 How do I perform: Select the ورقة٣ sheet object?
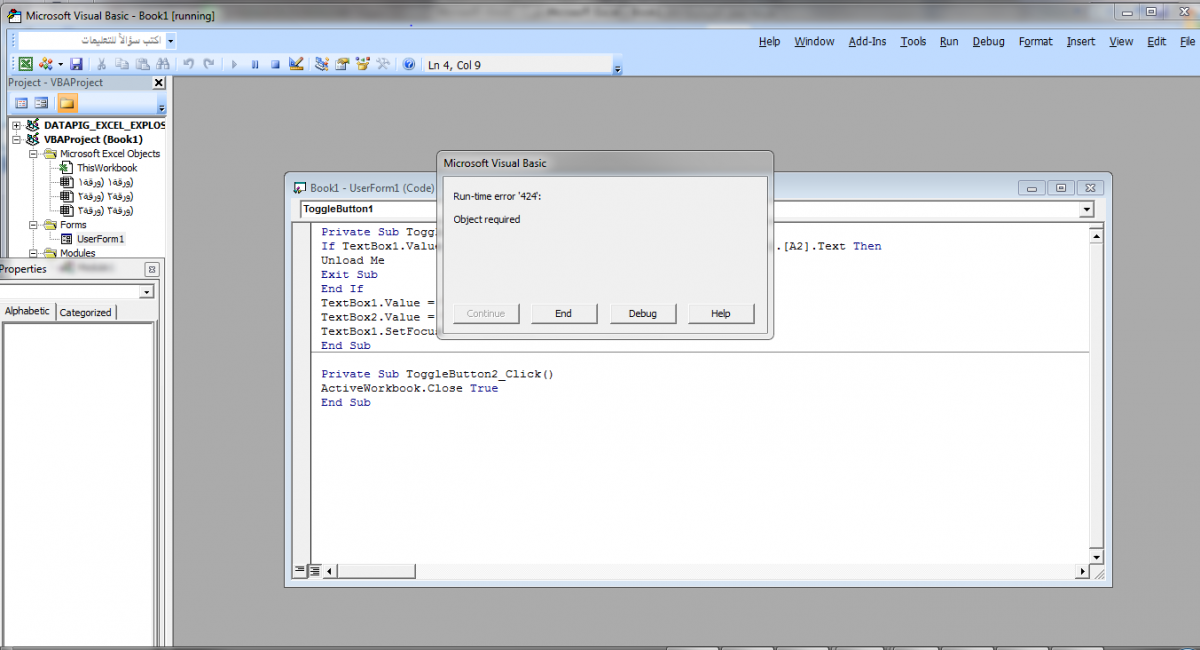point(105,210)
